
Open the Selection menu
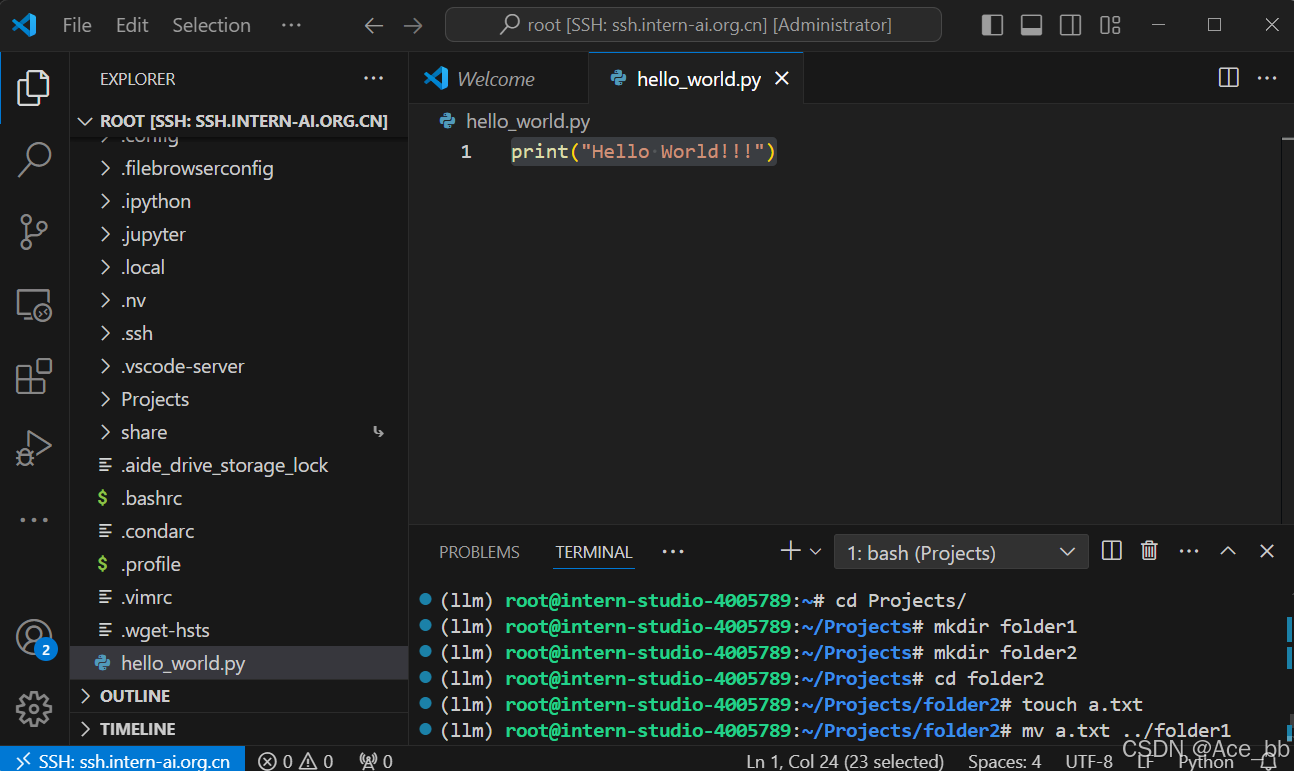point(211,25)
